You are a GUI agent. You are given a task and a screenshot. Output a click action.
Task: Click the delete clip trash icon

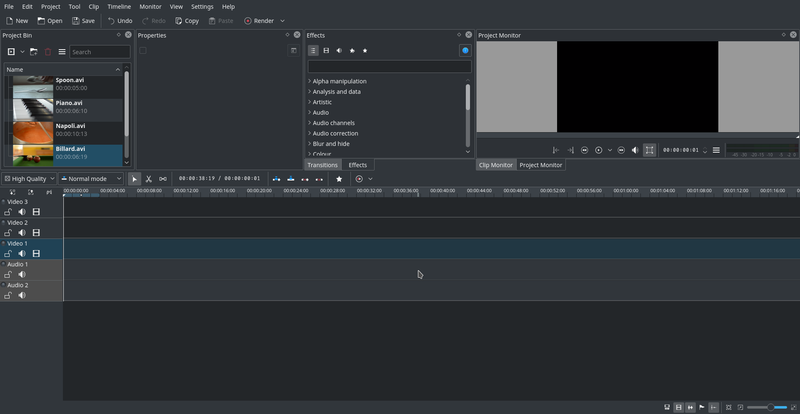click(47, 51)
